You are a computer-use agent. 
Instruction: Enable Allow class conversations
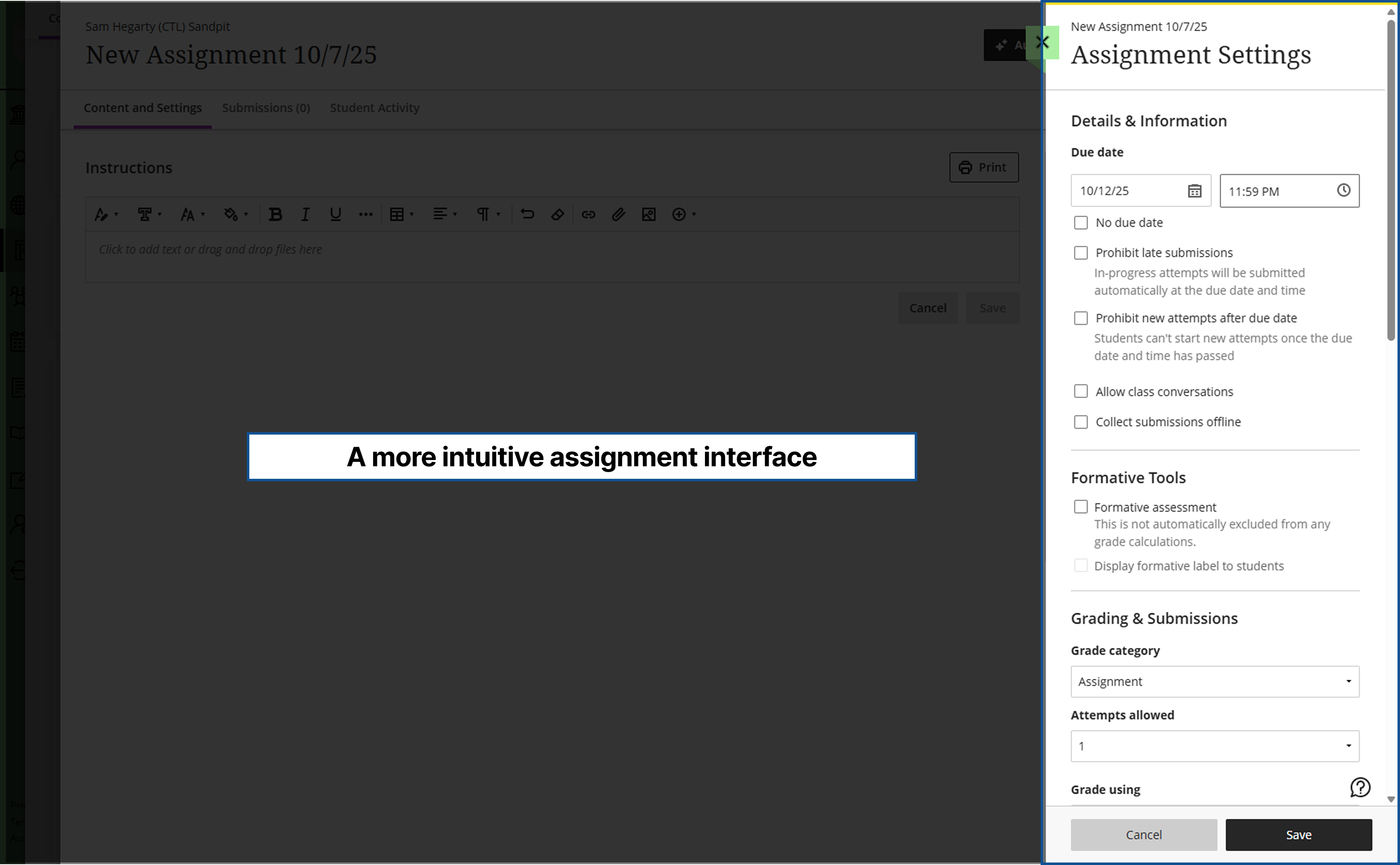1081,391
